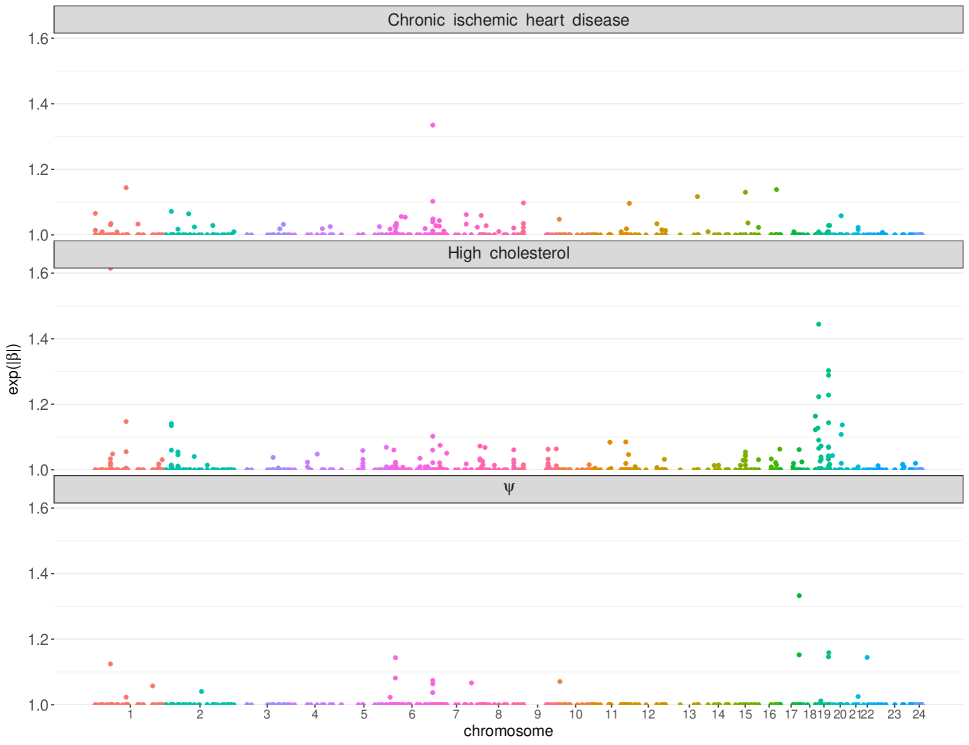
Task: Click the 1.0 tick in Chronic ischemic panel
Action: (38, 235)
